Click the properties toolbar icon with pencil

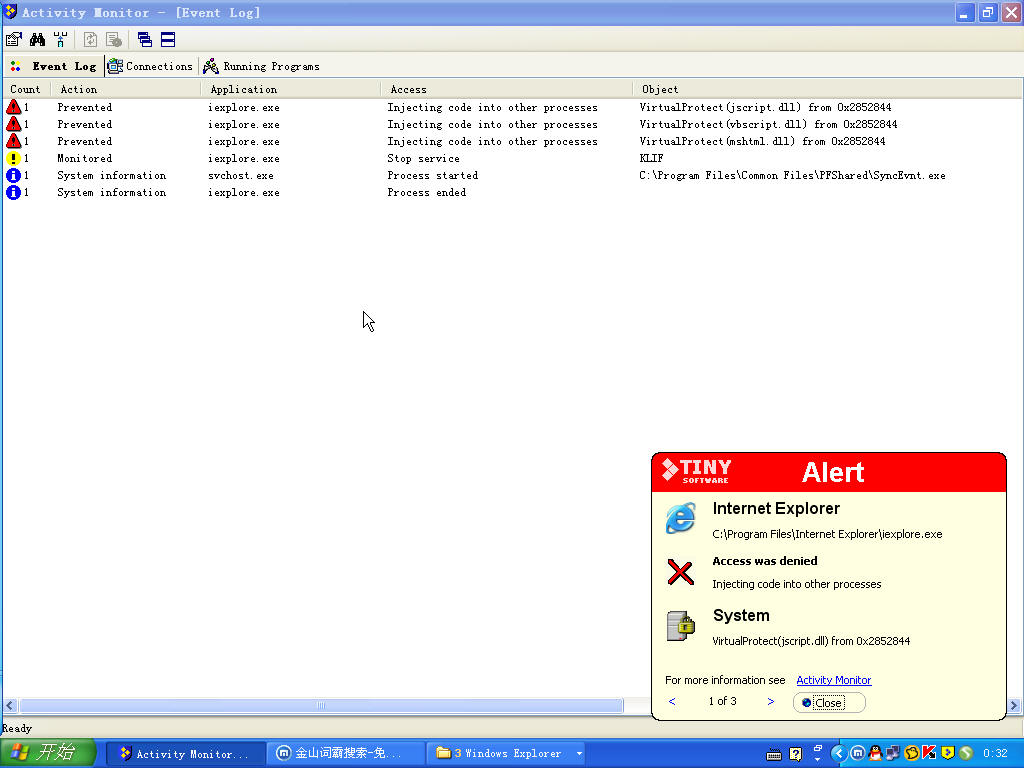click(x=14, y=40)
